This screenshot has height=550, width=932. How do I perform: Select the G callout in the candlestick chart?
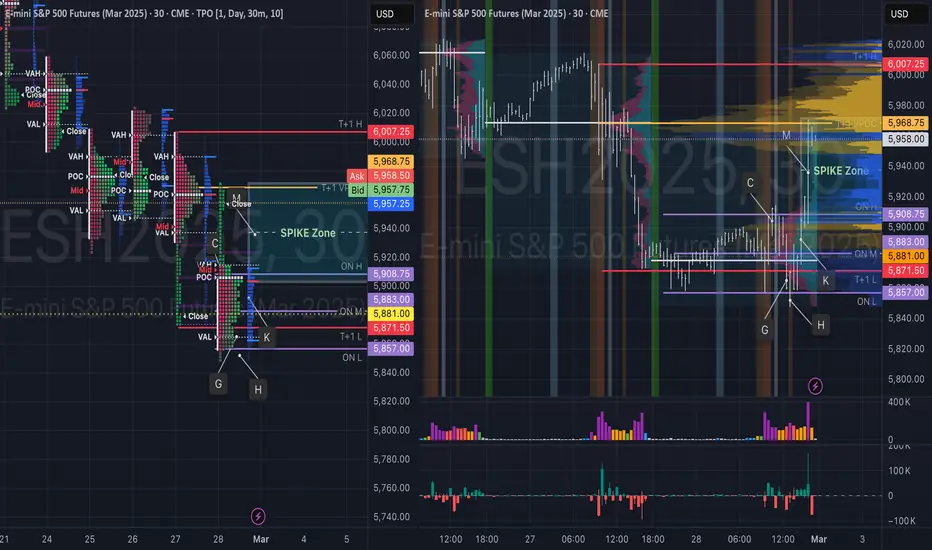point(764,329)
